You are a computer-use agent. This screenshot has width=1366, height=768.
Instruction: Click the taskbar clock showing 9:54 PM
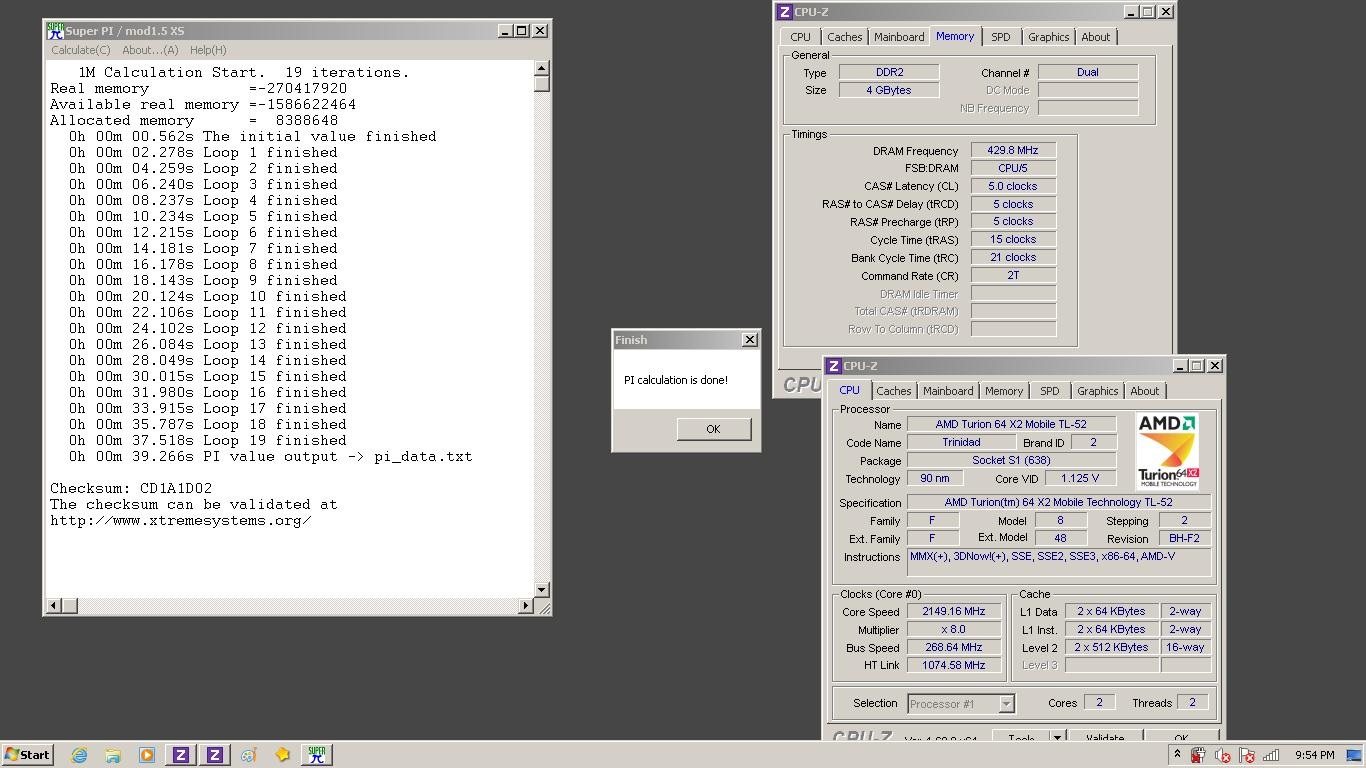tap(1314, 755)
